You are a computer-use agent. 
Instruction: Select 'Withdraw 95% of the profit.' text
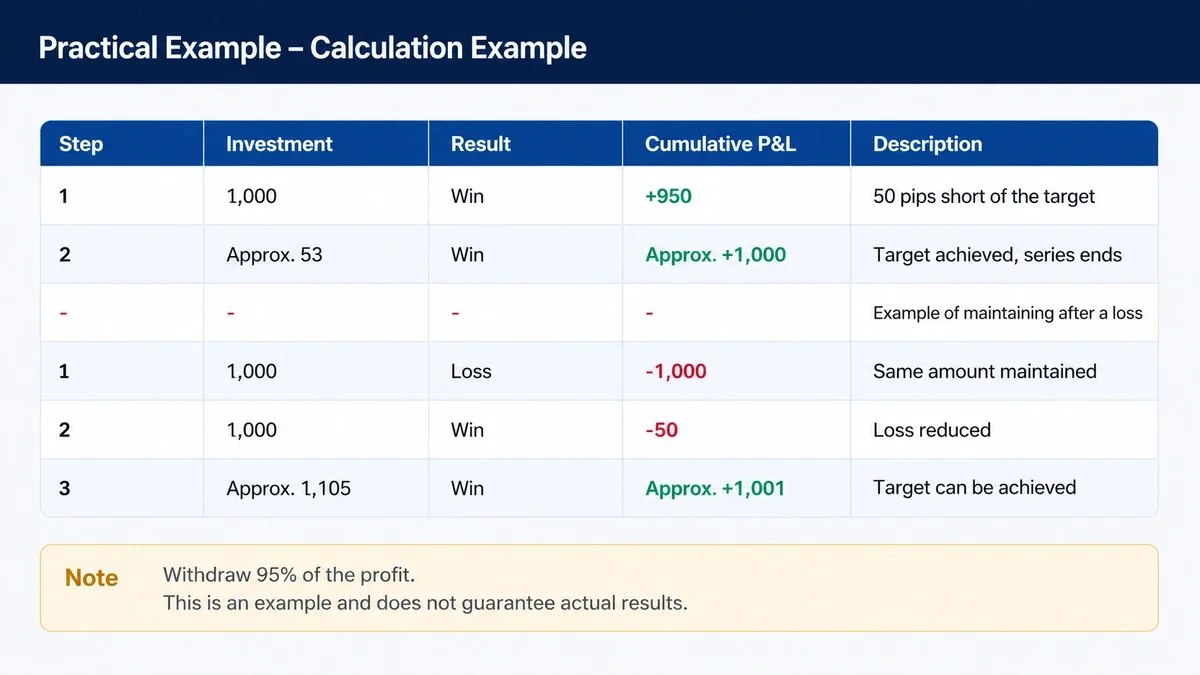[x=288, y=575]
